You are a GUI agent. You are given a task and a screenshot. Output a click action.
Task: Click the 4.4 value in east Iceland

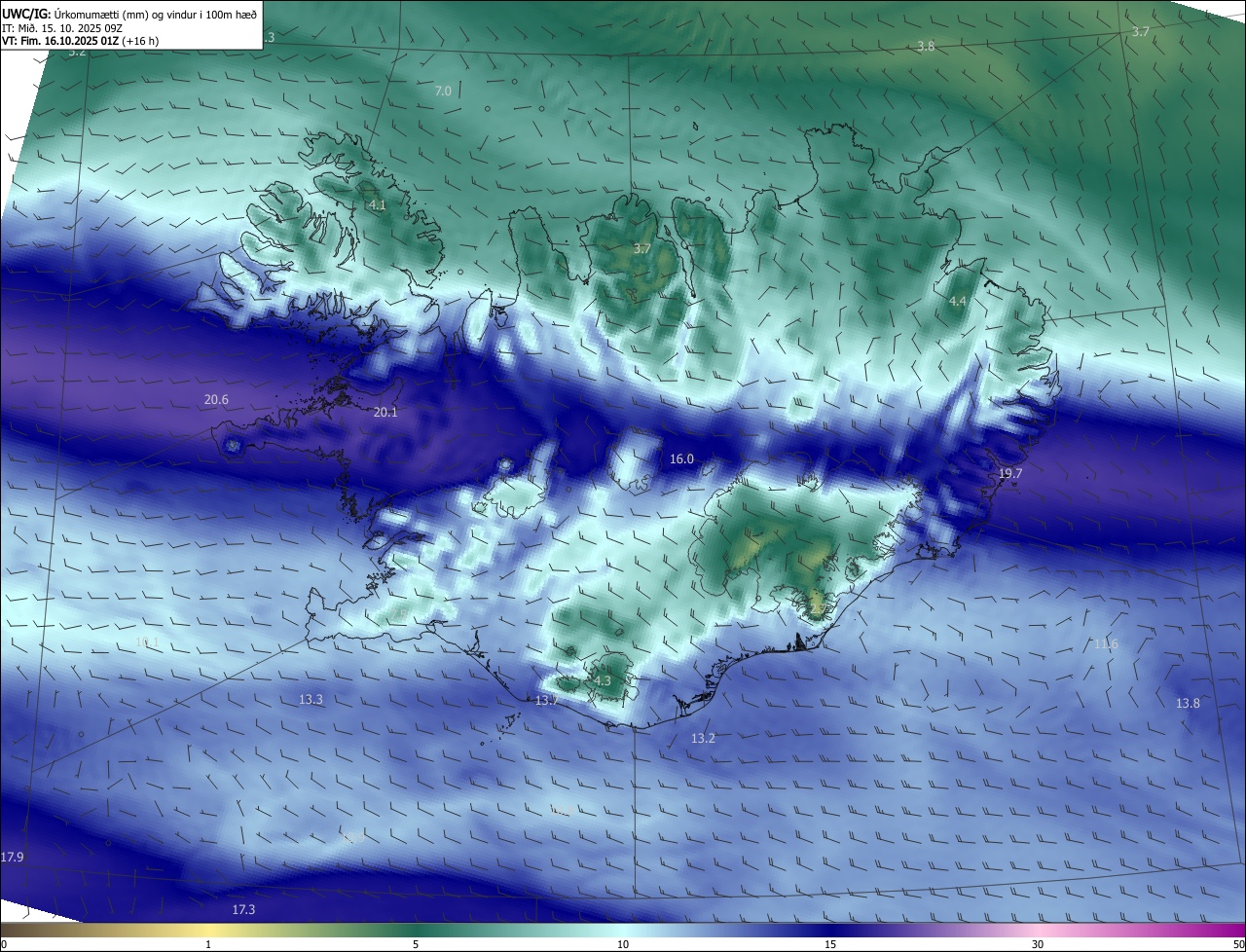958,302
